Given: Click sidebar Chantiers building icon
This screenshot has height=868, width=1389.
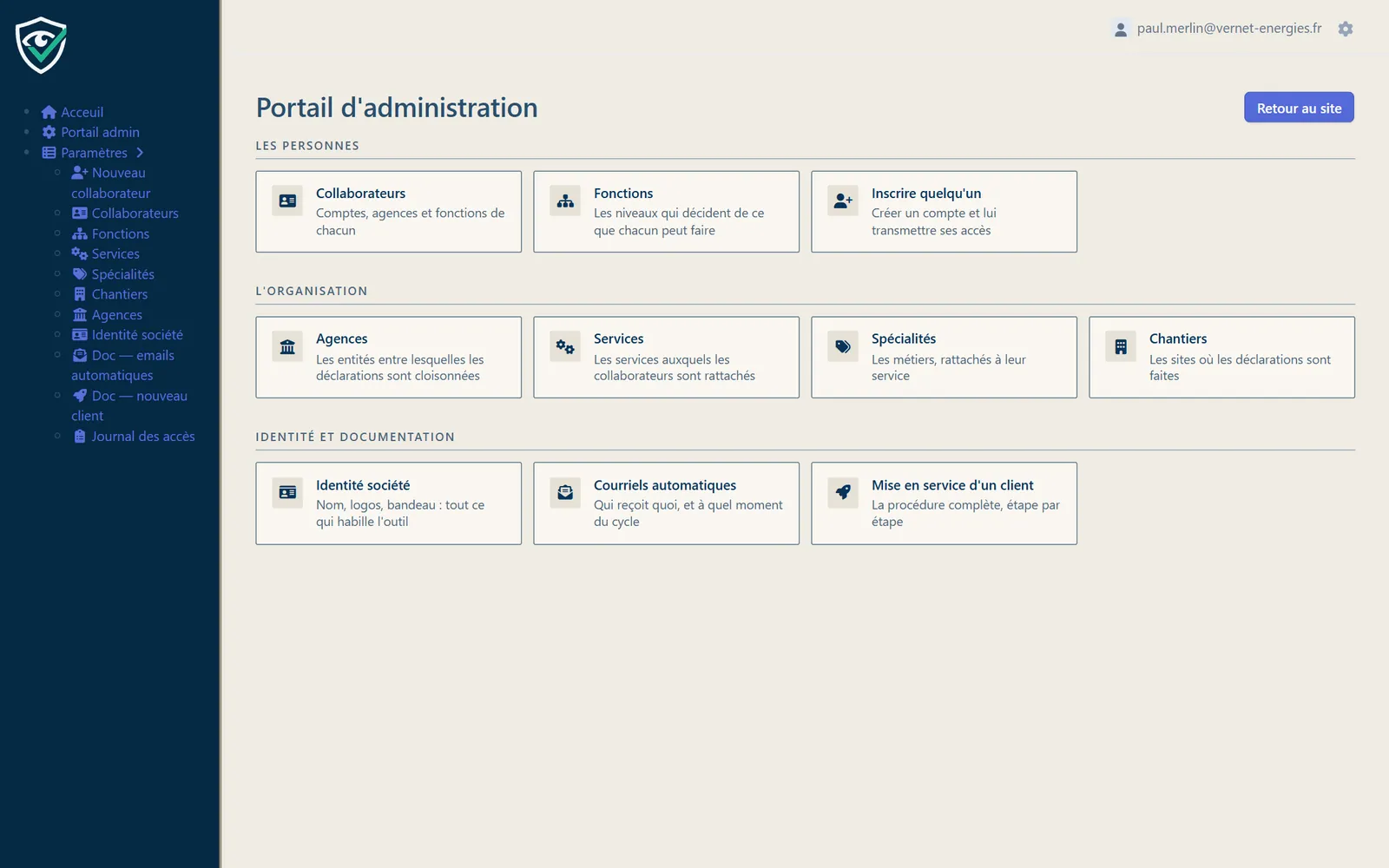Looking at the screenshot, I should click(x=80, y=294).
